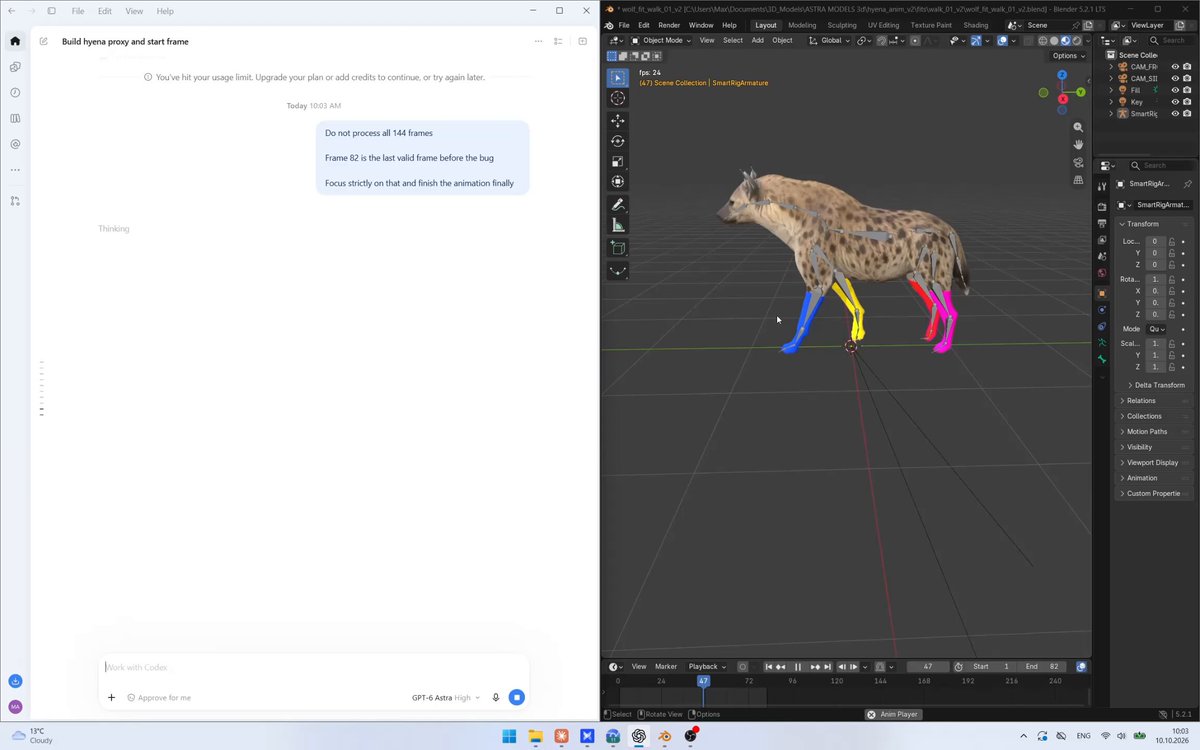Open the Tool properties tab icon
Screen dimensions: 1200x750
[x=1102, y=186]
